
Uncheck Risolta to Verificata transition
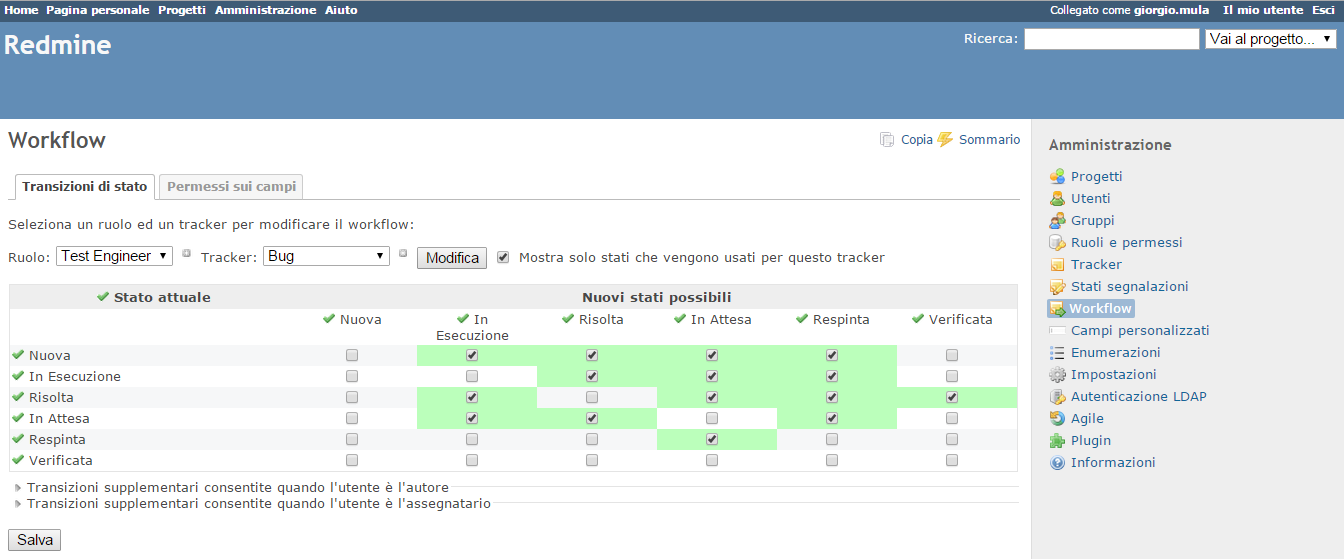952,397
